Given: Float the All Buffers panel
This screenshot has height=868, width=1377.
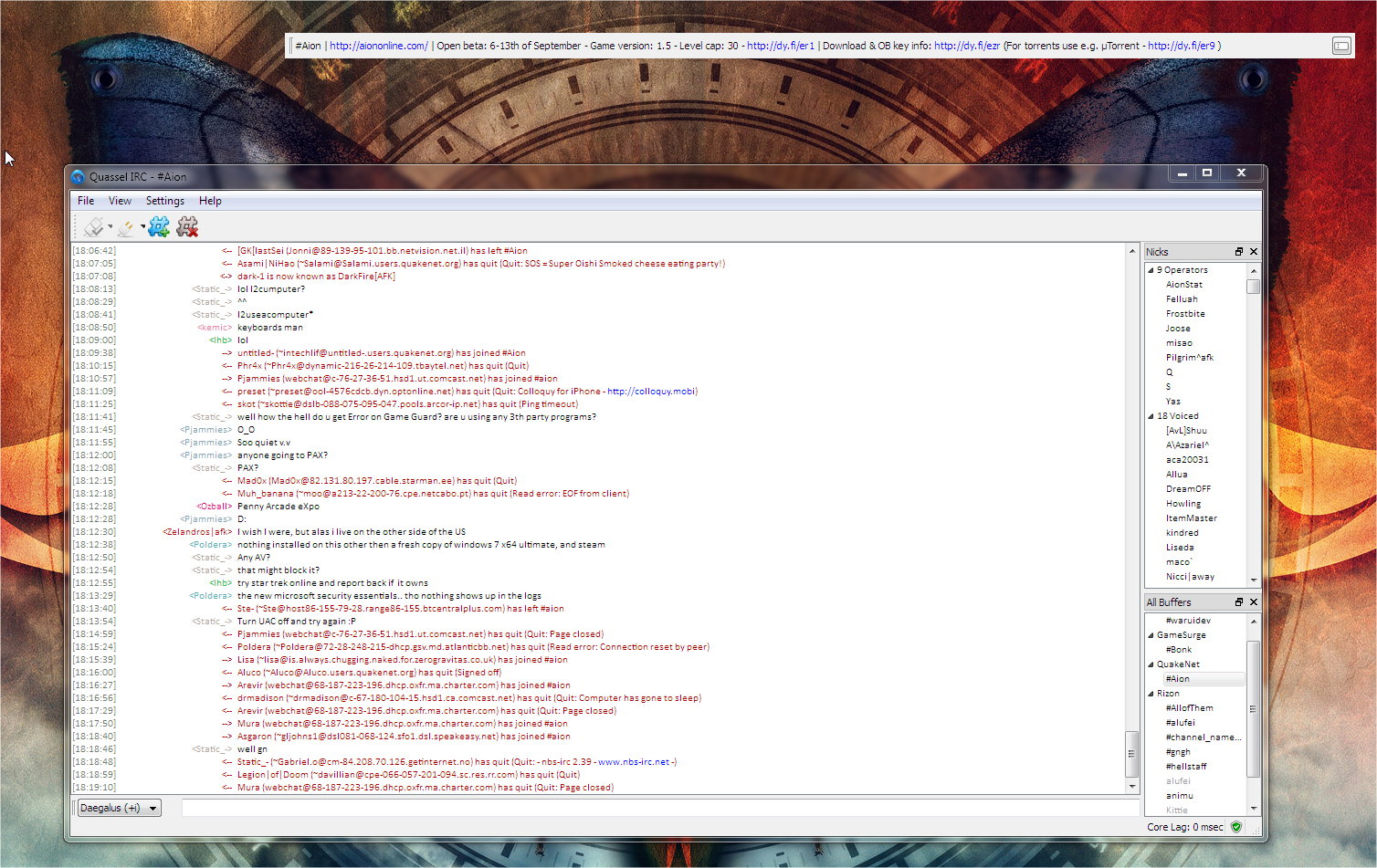Looking at the screenshot, I should point(1239,602).
